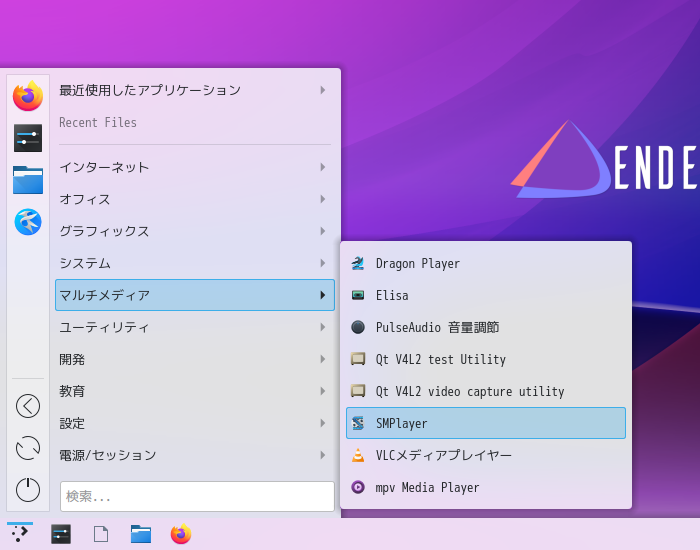Launch SMPlayer from the submenu

click(x=486, y=423)
